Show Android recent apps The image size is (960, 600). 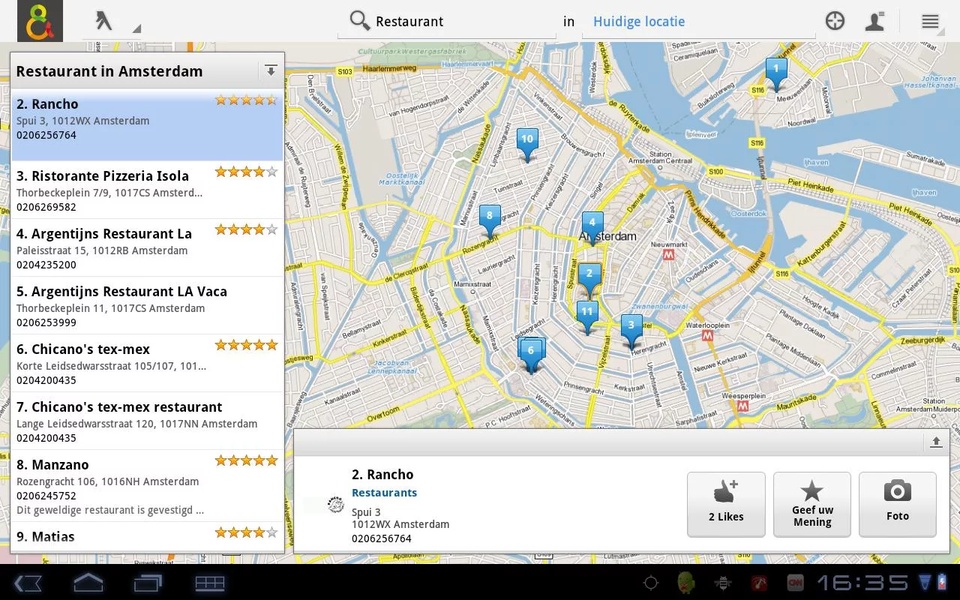[148, 583]
